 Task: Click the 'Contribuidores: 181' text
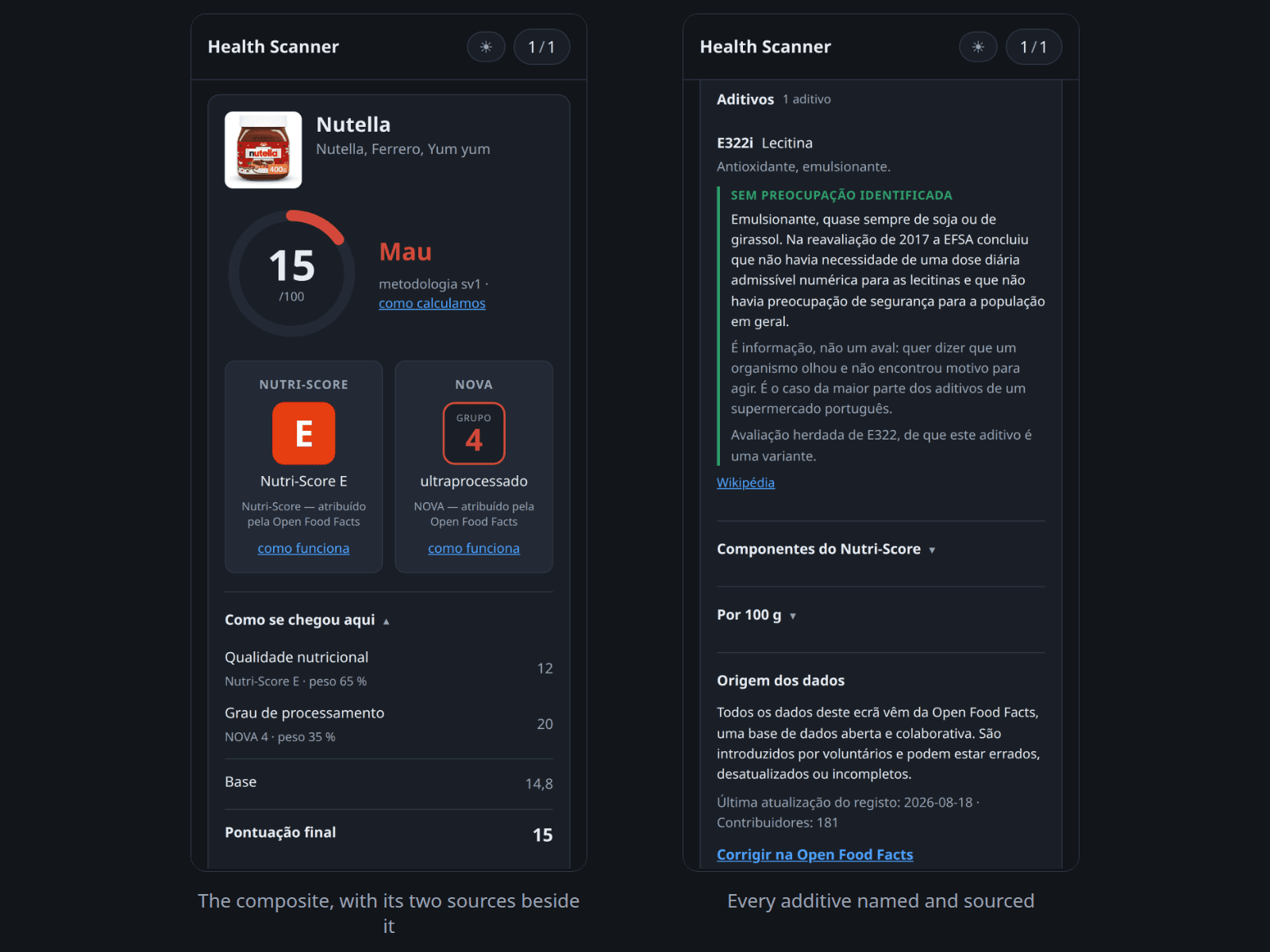tap(777, 823)
